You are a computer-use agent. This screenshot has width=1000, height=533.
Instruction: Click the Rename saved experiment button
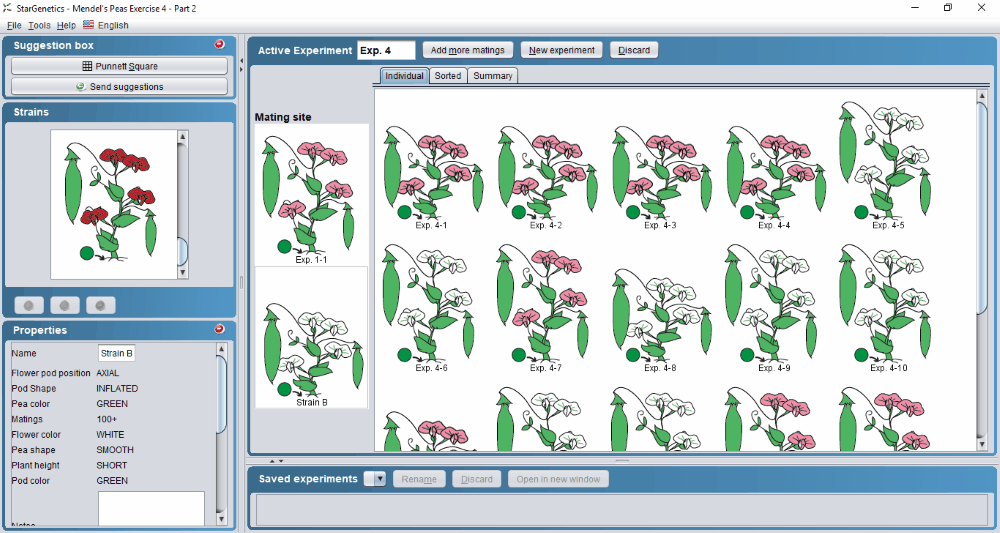419,479
